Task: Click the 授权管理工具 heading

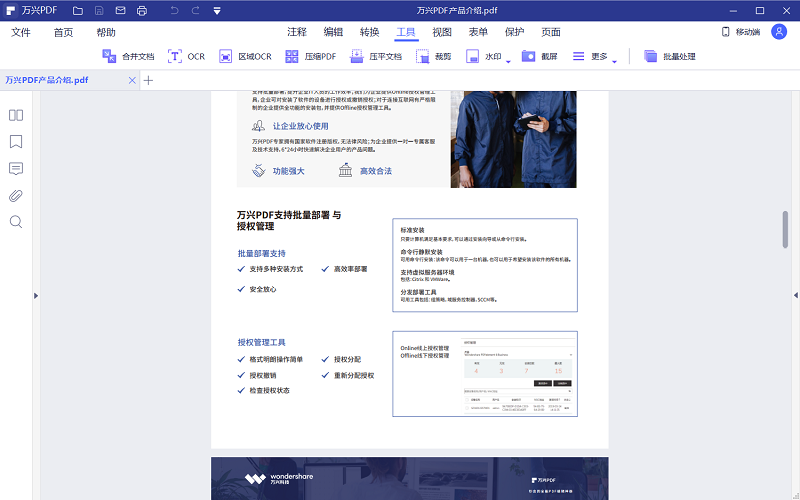Action: click(x=262, y=342)
